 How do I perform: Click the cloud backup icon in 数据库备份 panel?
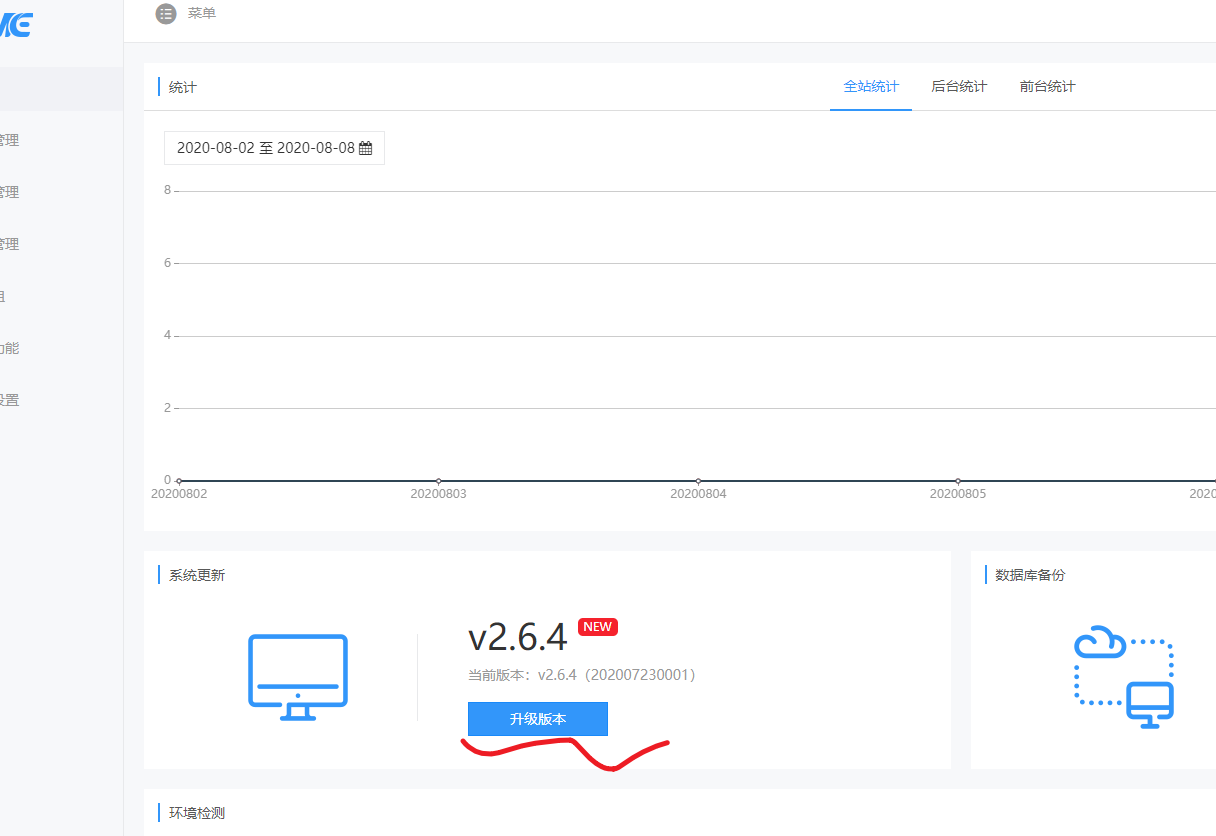pos(1124,676)
